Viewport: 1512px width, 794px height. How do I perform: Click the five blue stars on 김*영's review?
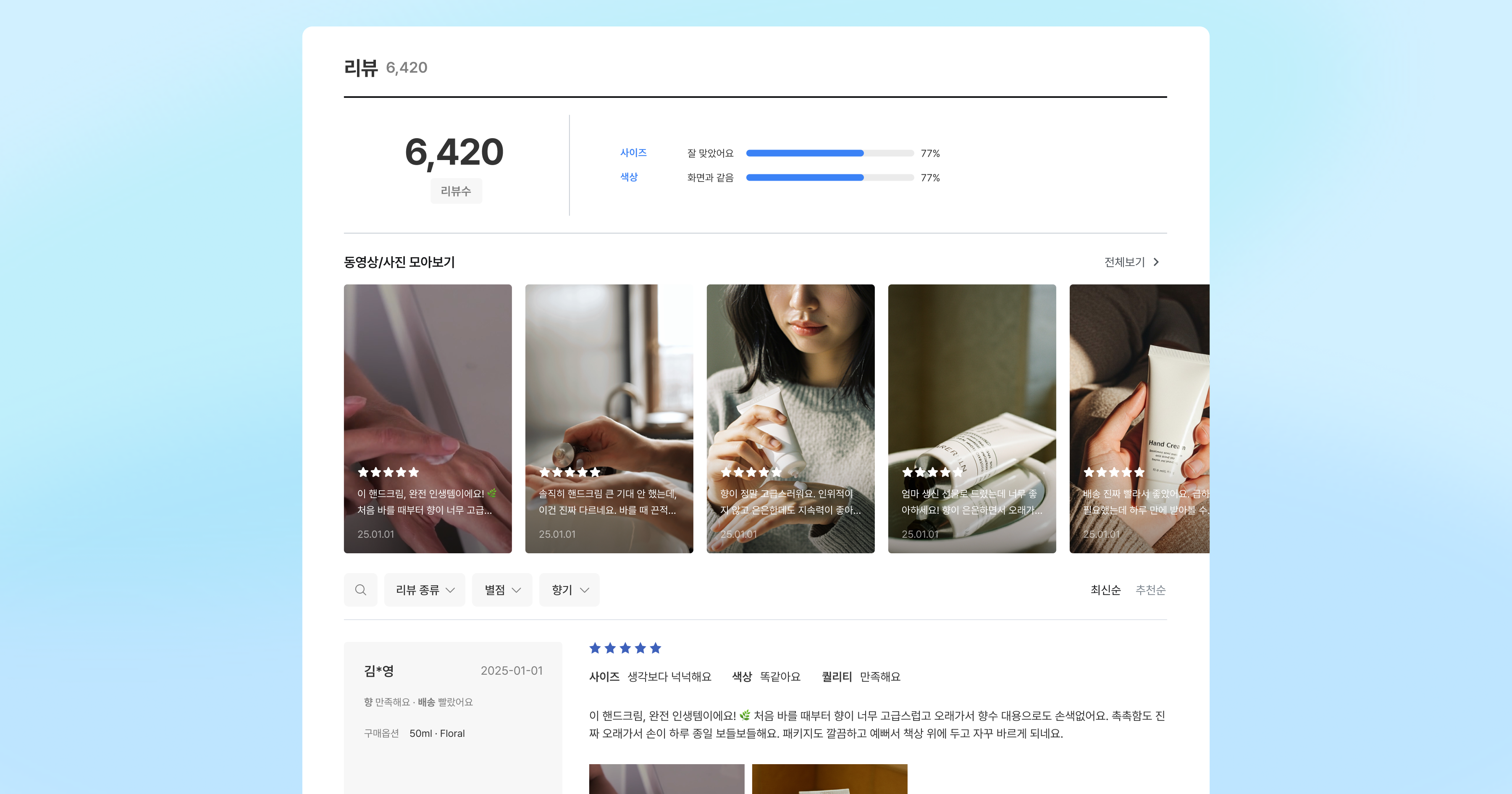[x=625, y=648]
